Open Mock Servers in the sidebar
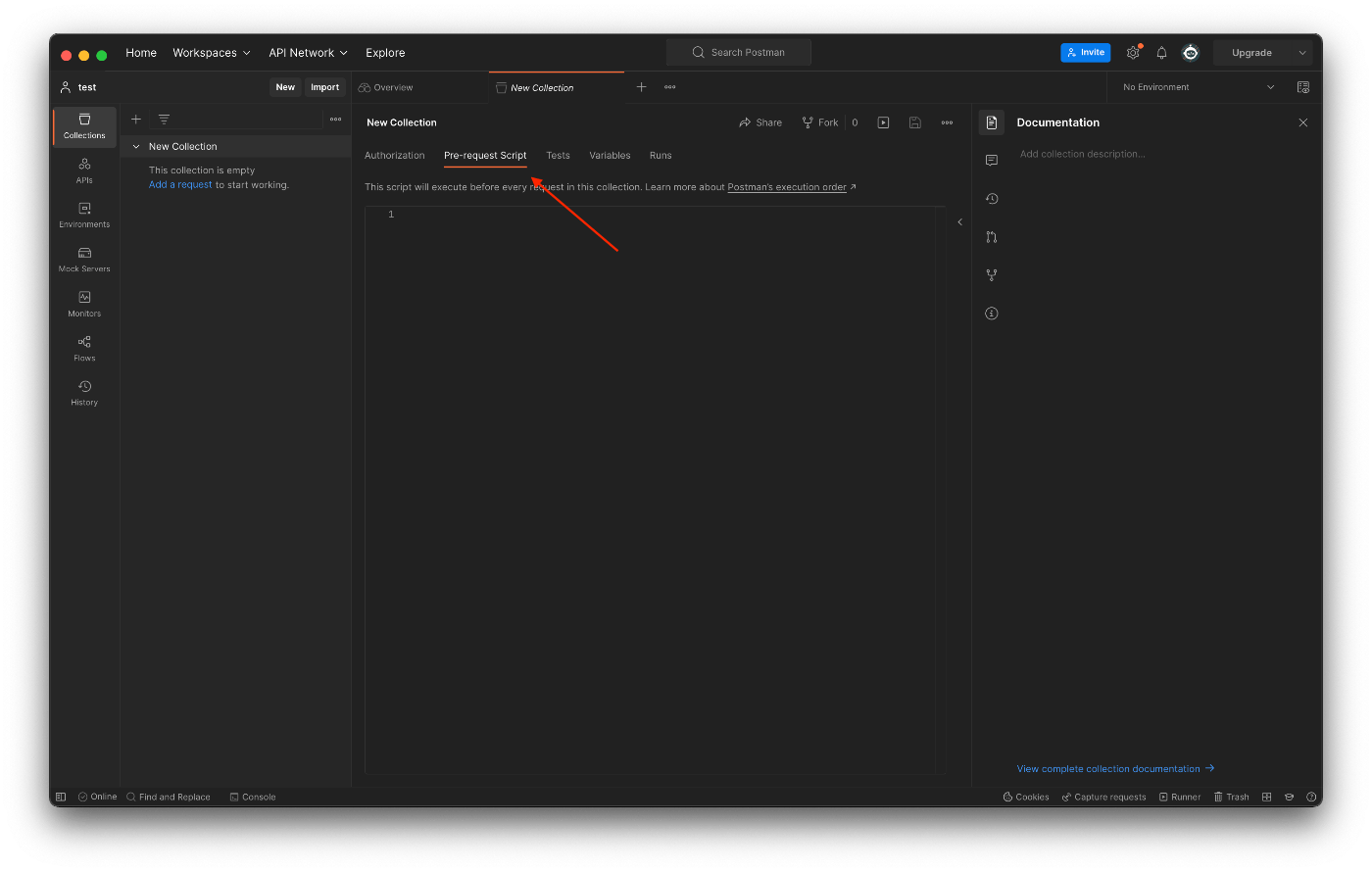 click(x=84, y=260)
